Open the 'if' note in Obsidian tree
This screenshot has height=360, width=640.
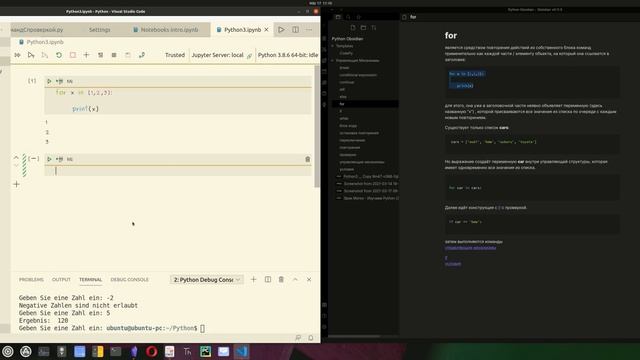tap(341, 111)
